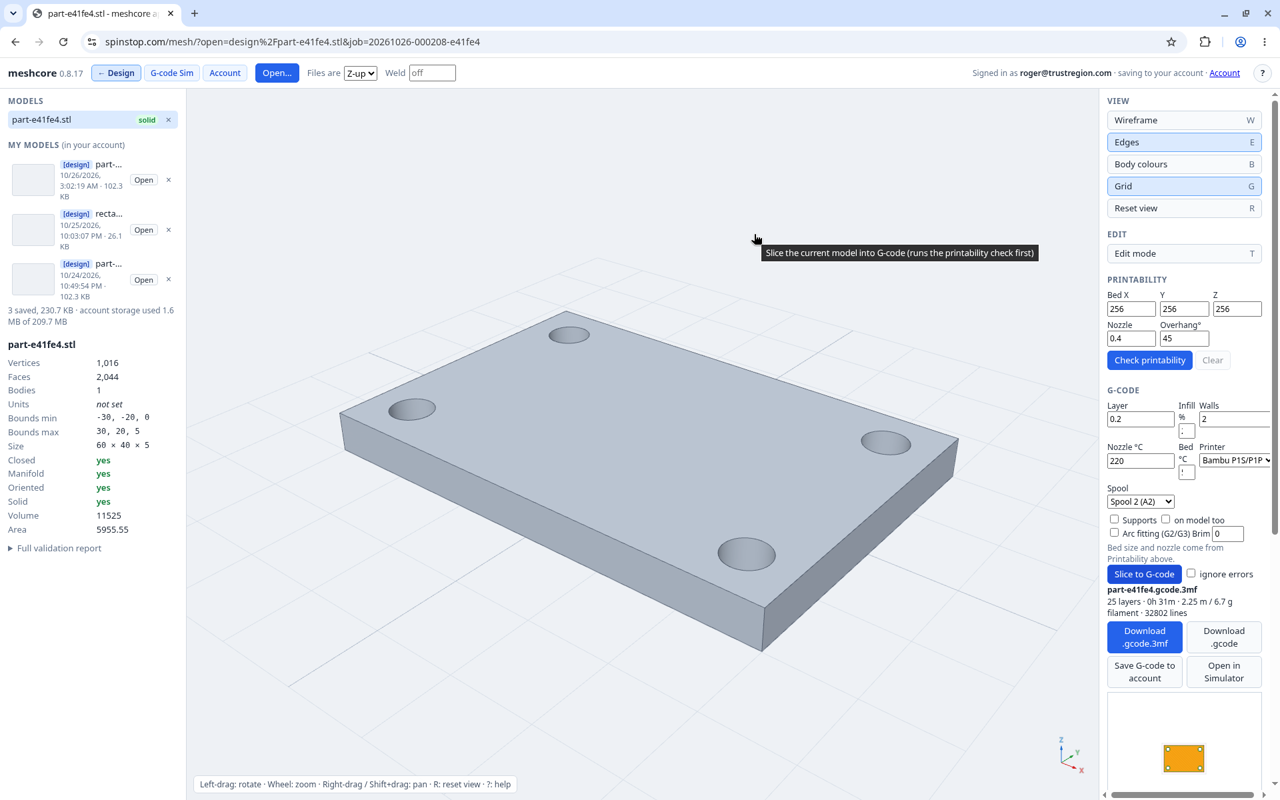The width and height of the screenshot is (1280, 800).
Task: Close the part-e41fe4.stl browser tab
Action: coord(171,14)
